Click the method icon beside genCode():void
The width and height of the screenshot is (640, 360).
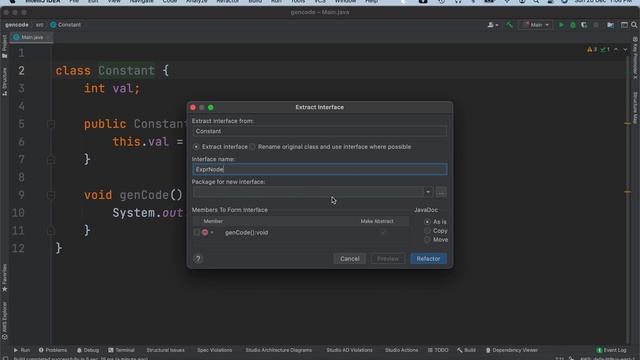(x=205, y=232)
